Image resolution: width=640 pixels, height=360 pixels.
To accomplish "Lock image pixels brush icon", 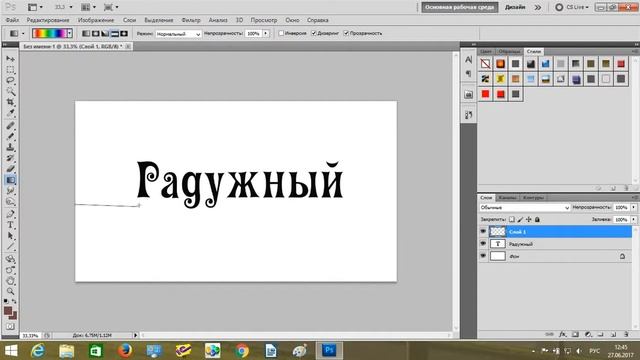I will [x=520, y=220].
